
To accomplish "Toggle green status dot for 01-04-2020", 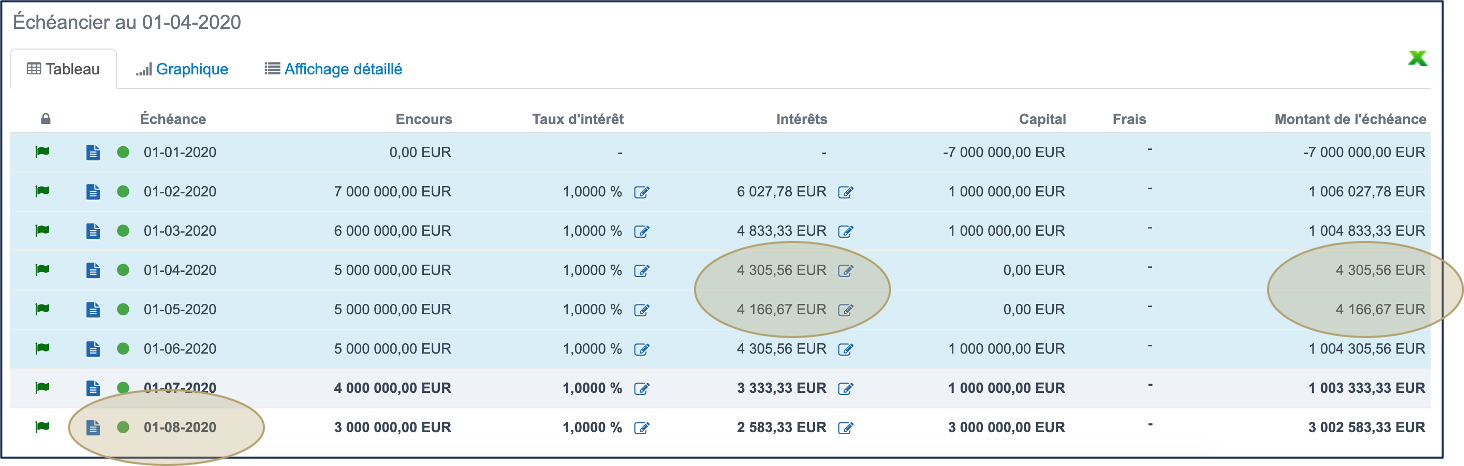I will pos(123,270).
